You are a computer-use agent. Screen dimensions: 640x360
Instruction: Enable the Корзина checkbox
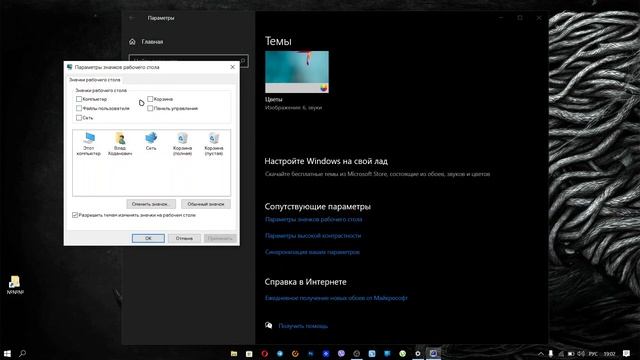point(150,99)
